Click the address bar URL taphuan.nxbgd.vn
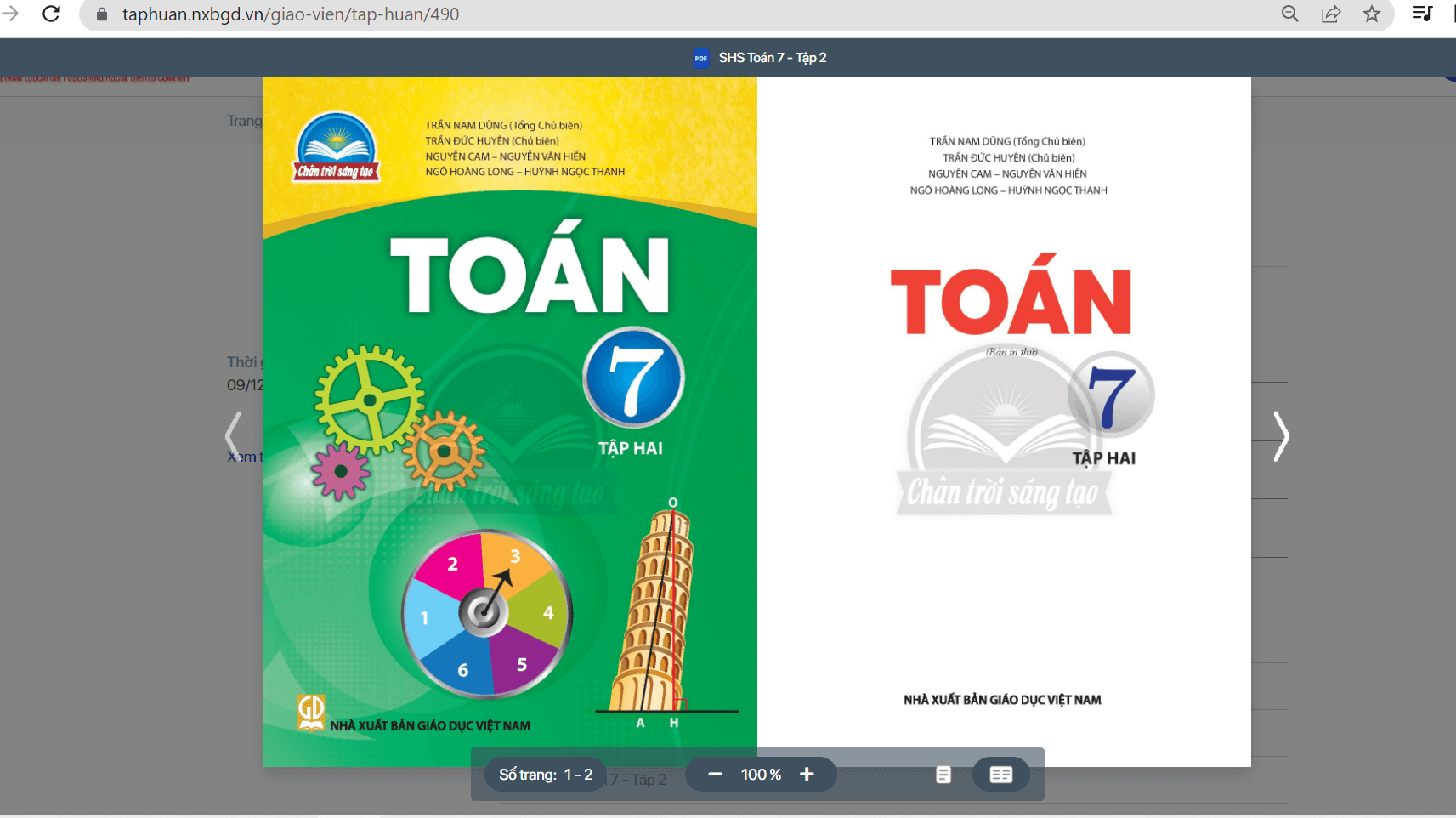Viewport: 1456px width, 818px height. [x=291, y=14]
